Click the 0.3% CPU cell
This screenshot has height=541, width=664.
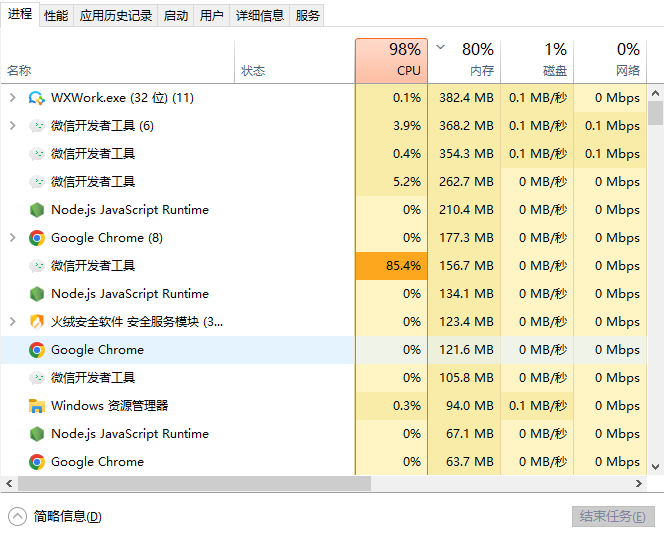391,406
